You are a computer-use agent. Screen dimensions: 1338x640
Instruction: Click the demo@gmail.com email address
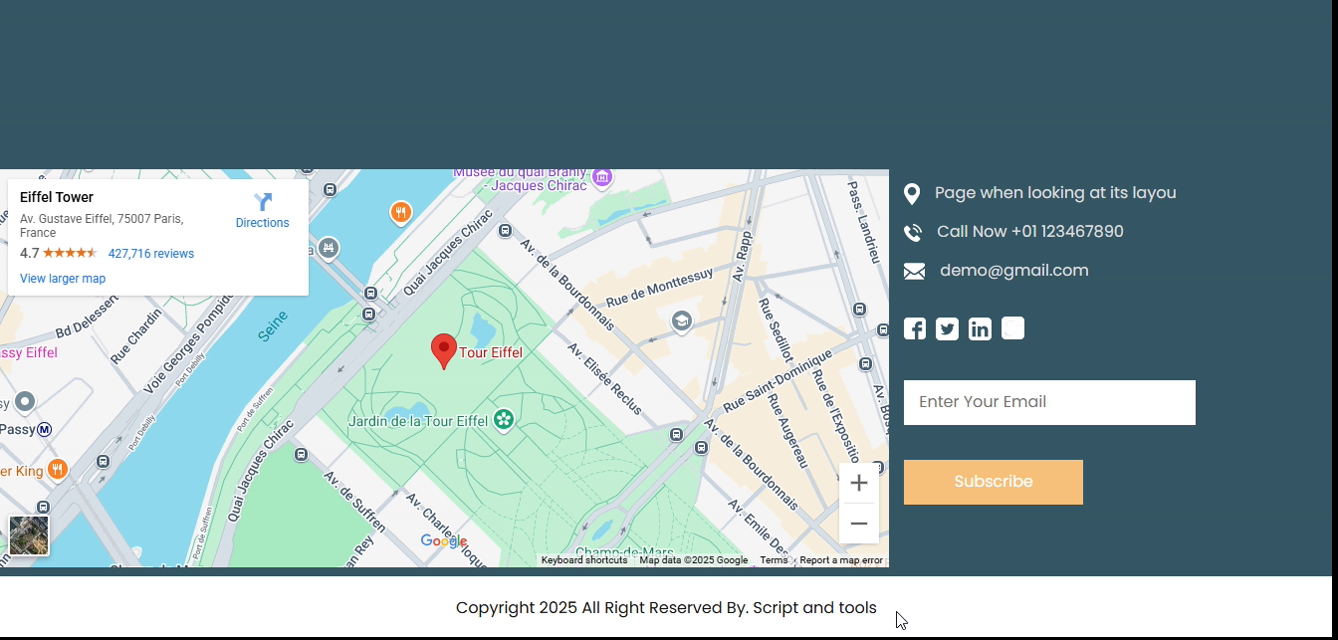(1014, 270)
